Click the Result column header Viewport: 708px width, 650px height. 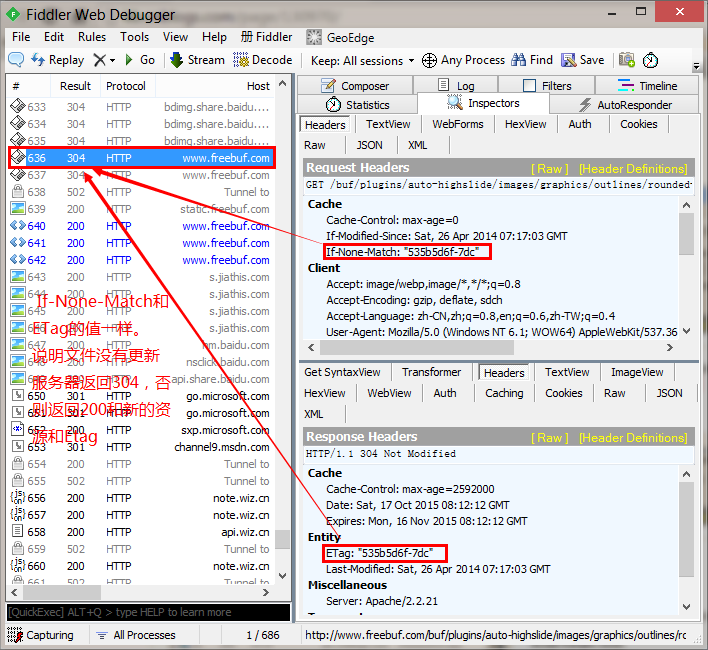(x=75, y=86)
